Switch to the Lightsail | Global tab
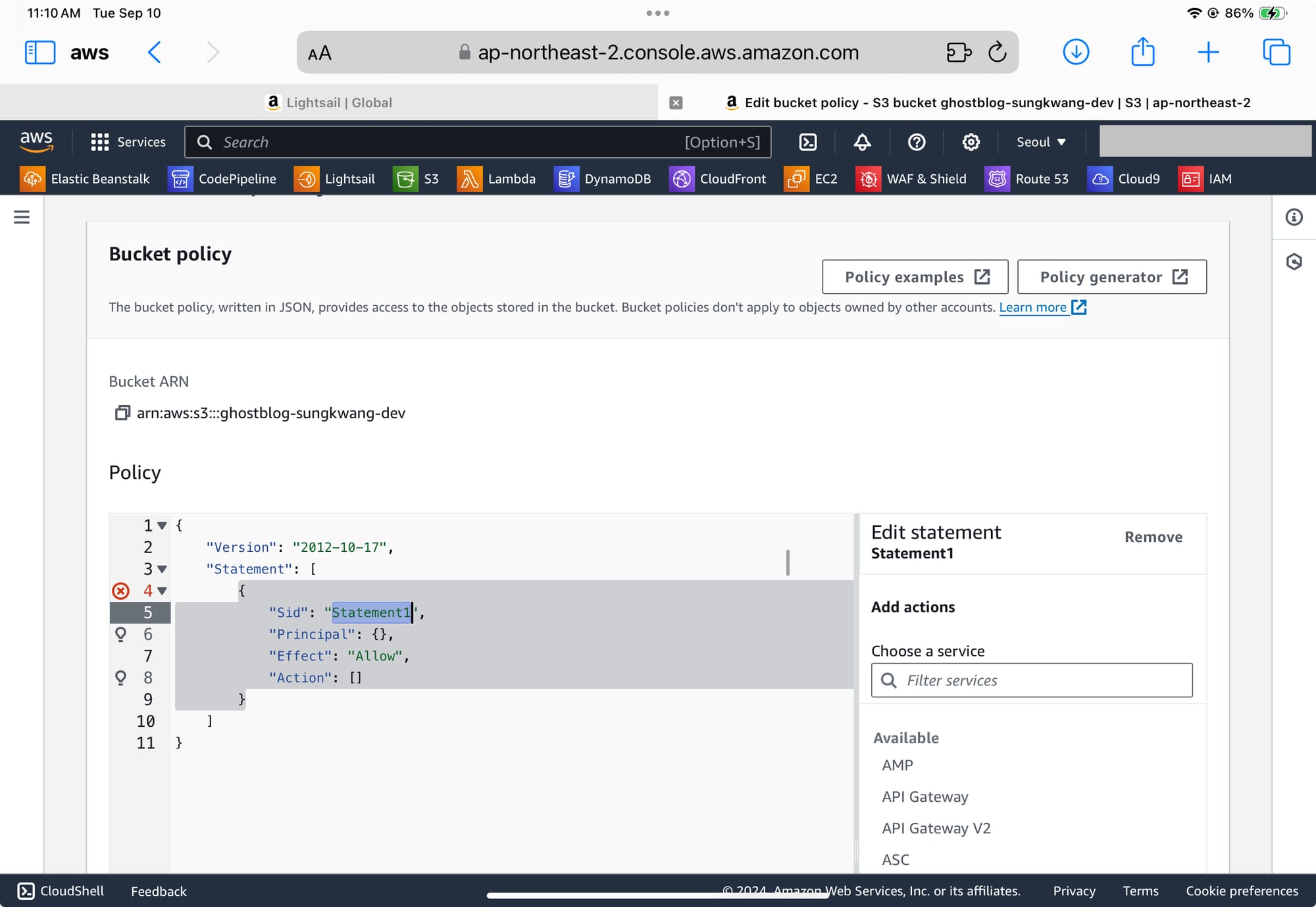1316x907 pixels. point(329,103)
